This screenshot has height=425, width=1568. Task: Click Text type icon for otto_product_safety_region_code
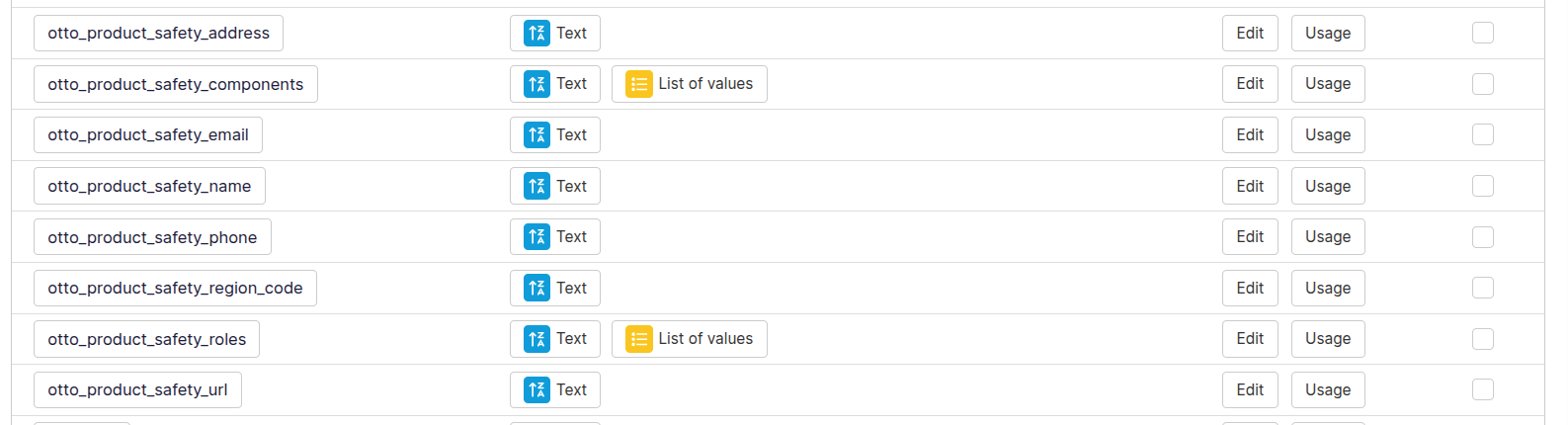536,288
